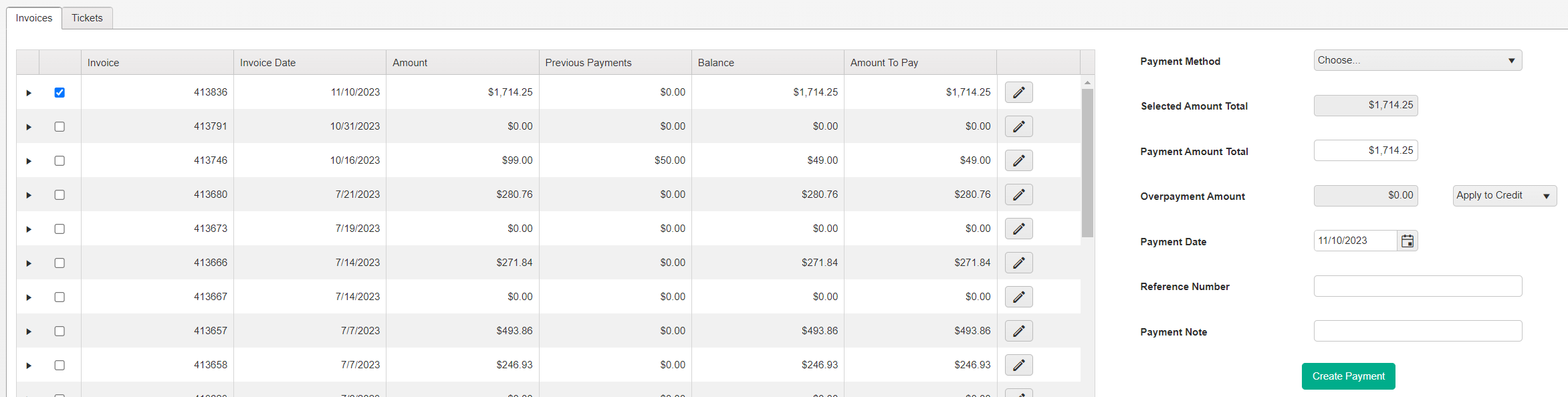Edit invoice 413657 via its pencil icon
Viewport: 1568px width, 397px height.
(1018, 331)
